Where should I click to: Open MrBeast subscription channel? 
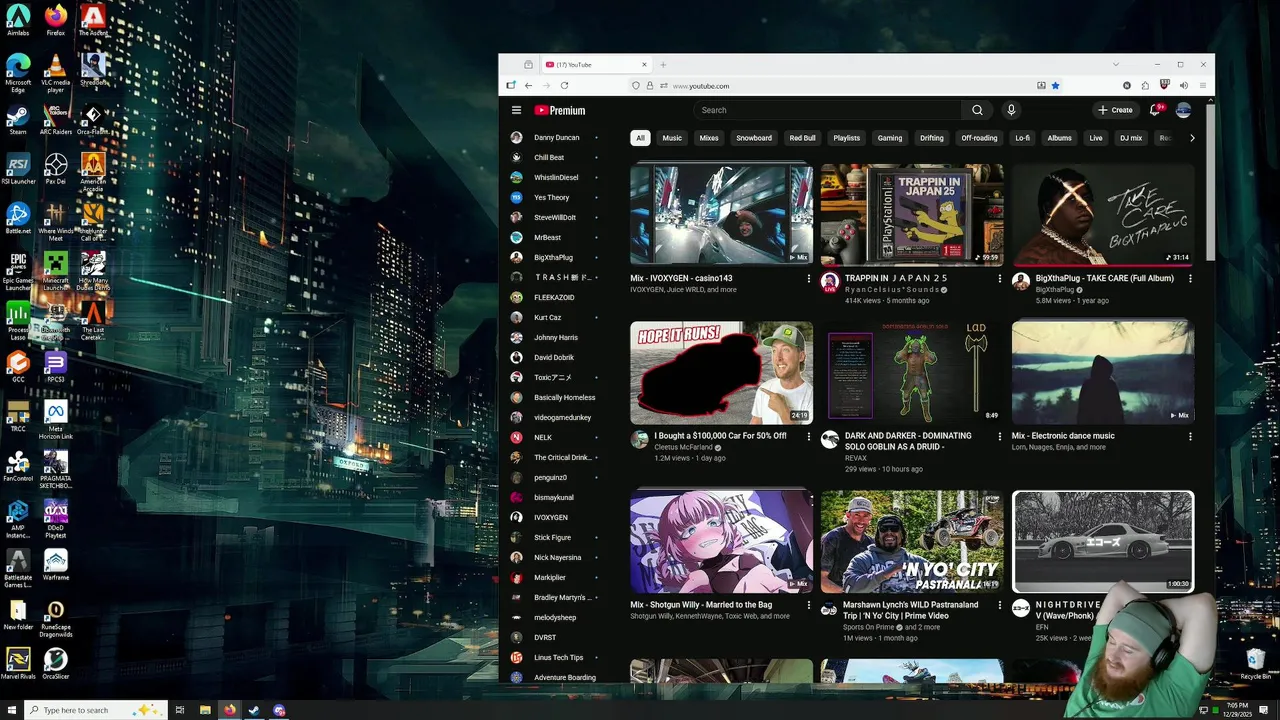point(555,237)
